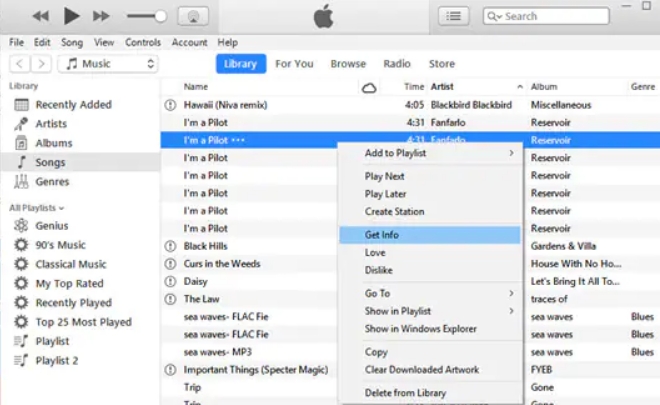
Task: Expand the Go To submenu
Action: point(430,293)
